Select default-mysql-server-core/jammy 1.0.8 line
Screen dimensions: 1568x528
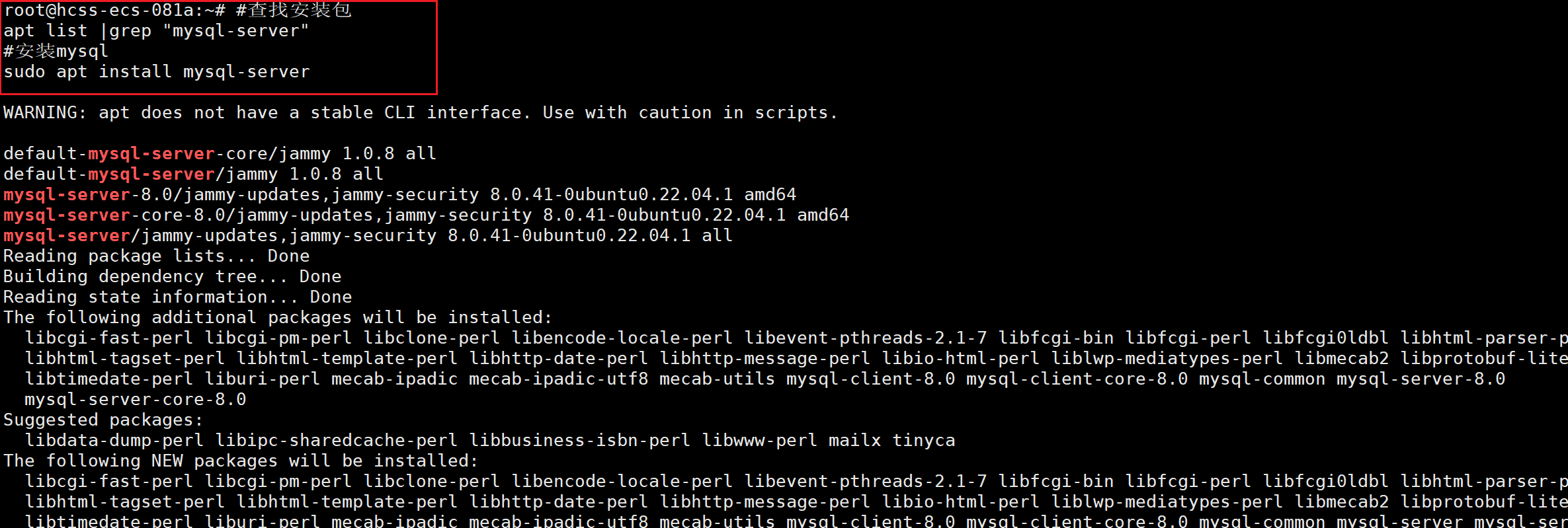220,154
